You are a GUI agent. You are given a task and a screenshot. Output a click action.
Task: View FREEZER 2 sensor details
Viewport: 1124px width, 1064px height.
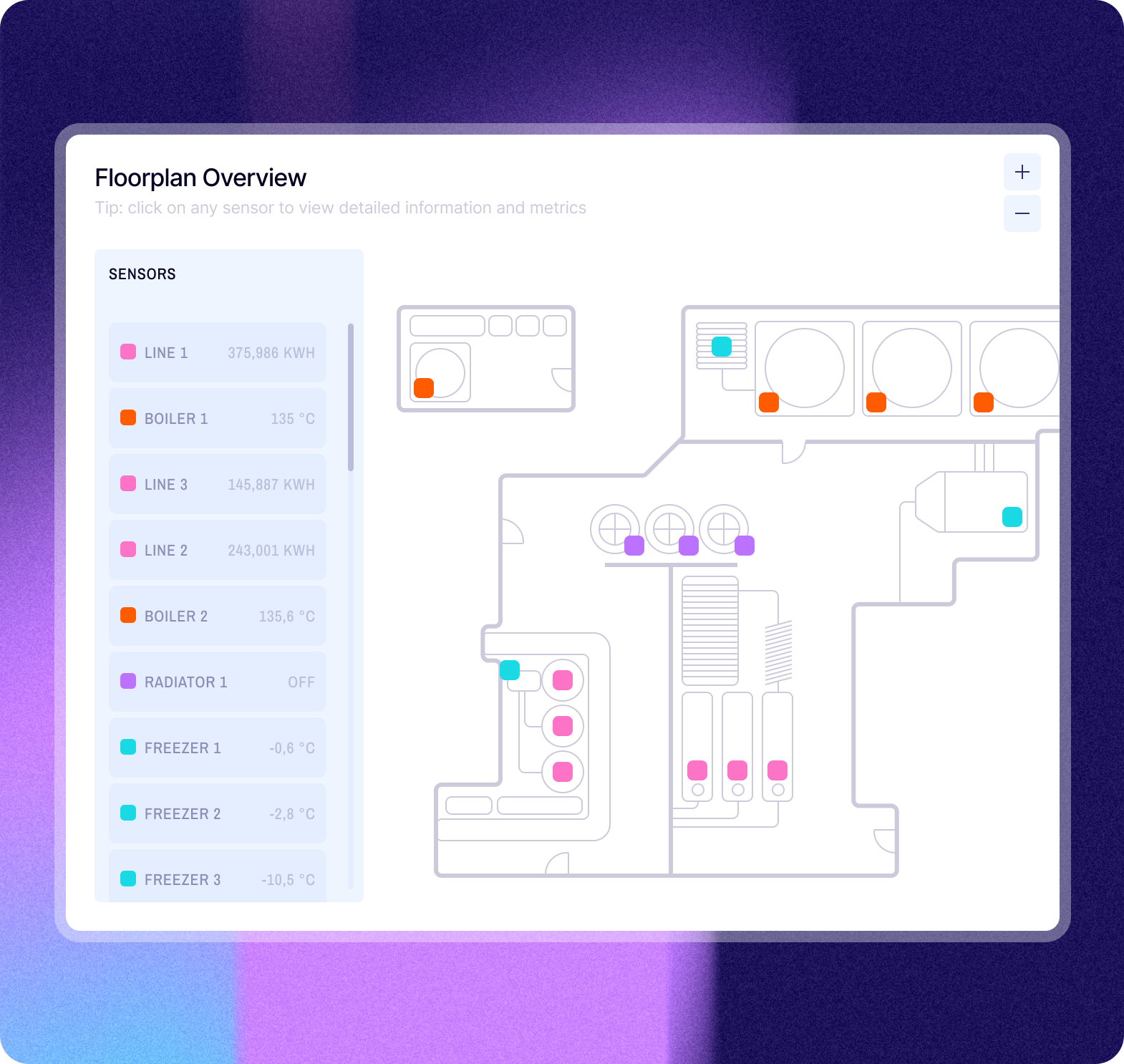click(218, 813)
